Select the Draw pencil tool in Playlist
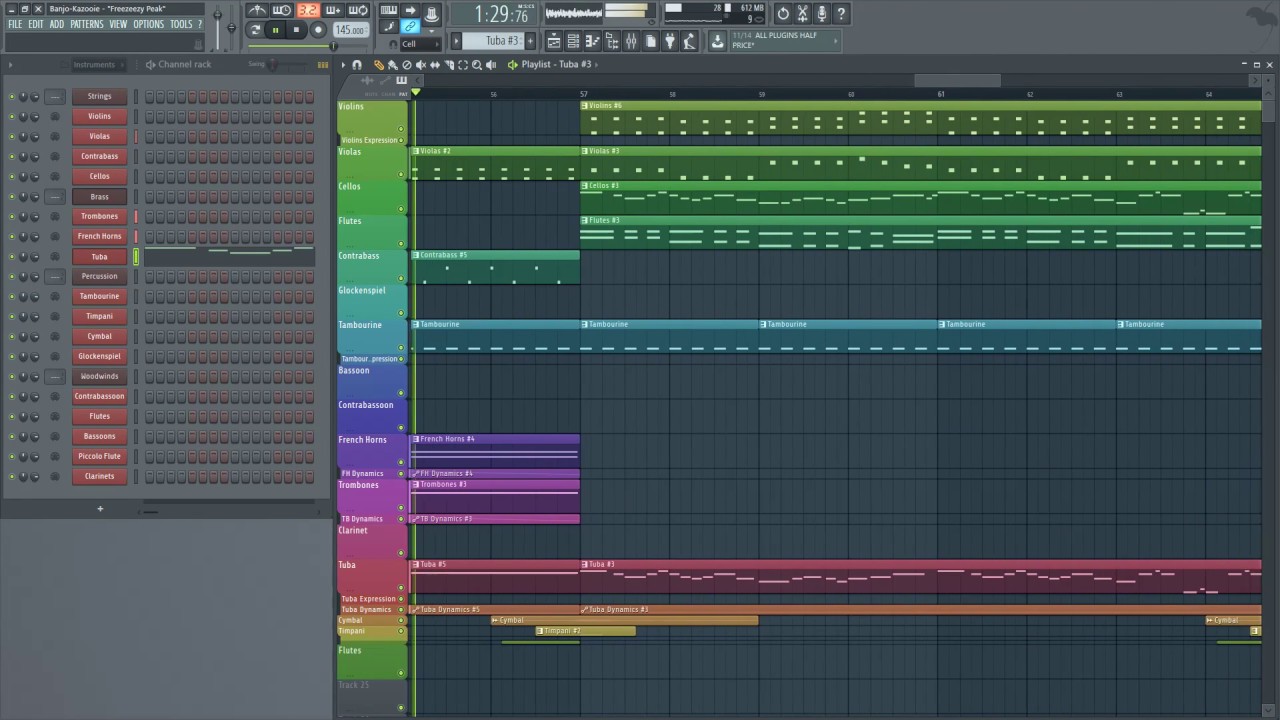The width and height of the screenshot is (1280, 720). point(378,65)
